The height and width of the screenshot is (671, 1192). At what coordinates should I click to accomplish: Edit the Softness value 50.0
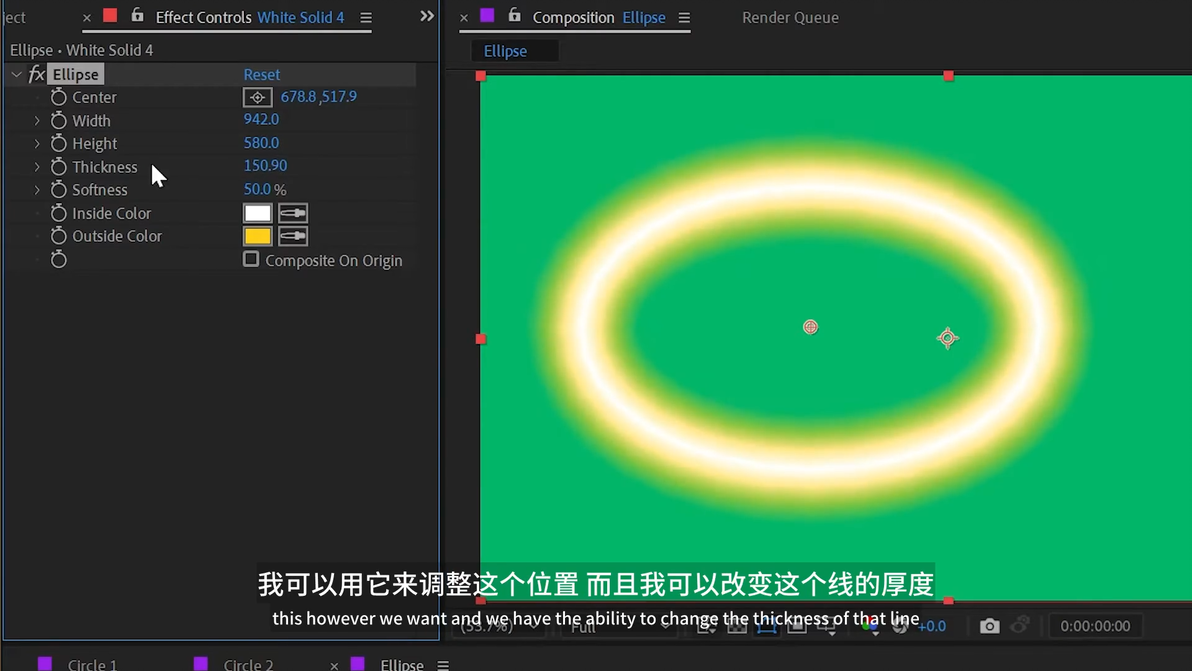point(257,189)
